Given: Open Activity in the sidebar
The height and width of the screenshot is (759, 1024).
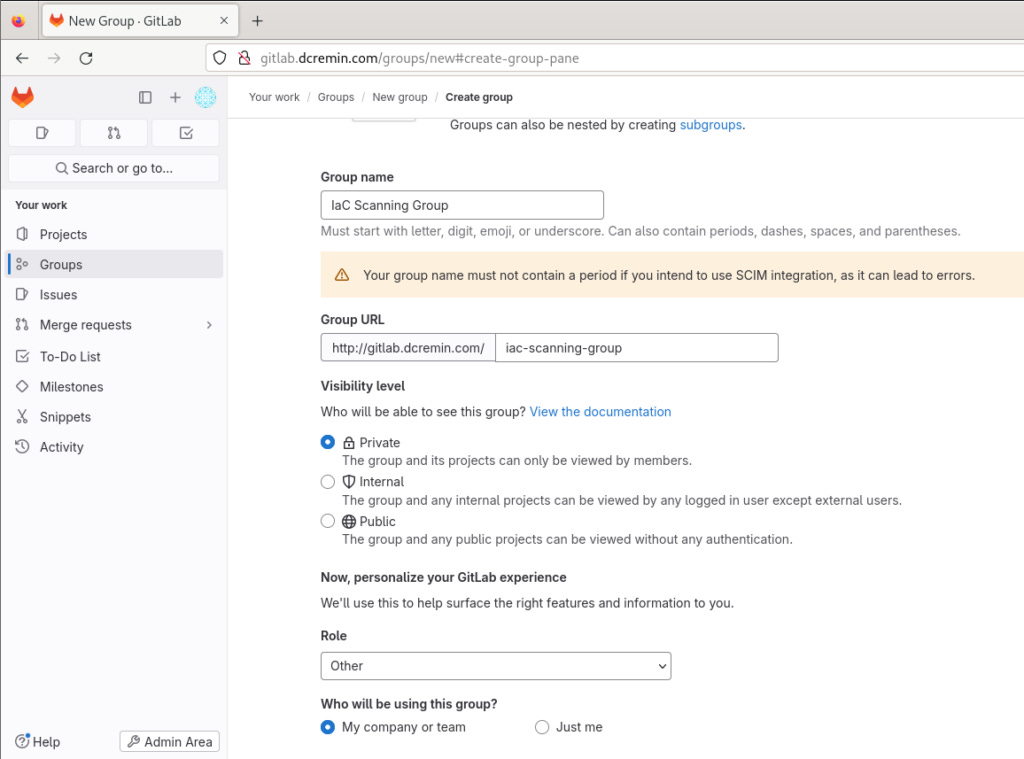Looking at the screenshot, I should point(114,447).
